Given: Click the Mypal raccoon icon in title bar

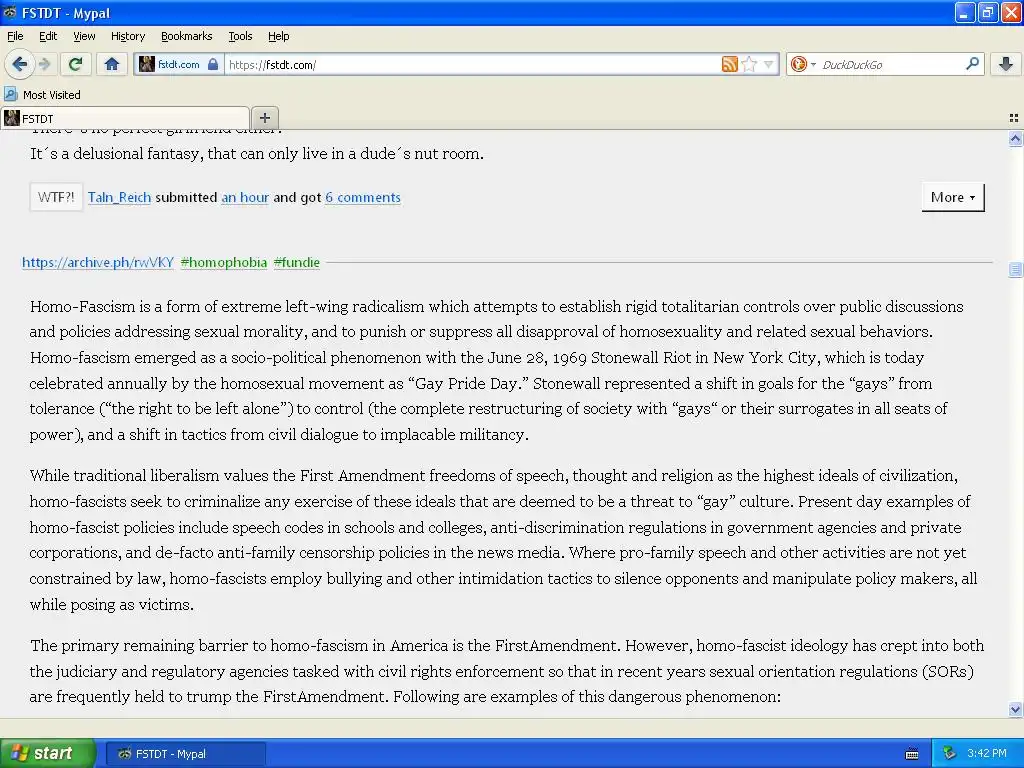Looking at the screenshot, I should pyautogui.click(x=10, y=12).
